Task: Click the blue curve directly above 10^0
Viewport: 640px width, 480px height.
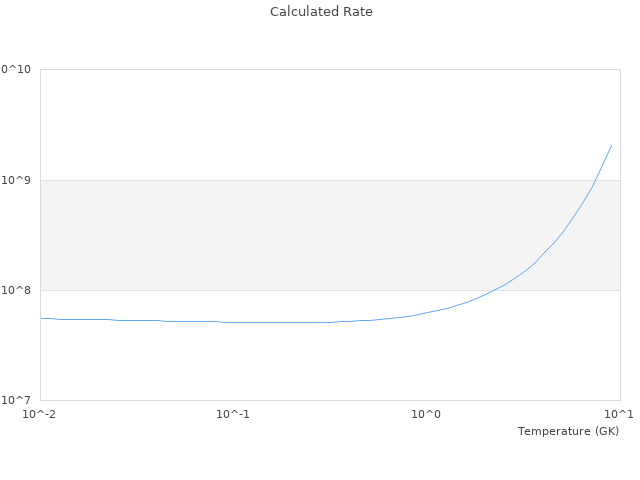Action: point(427,312)
